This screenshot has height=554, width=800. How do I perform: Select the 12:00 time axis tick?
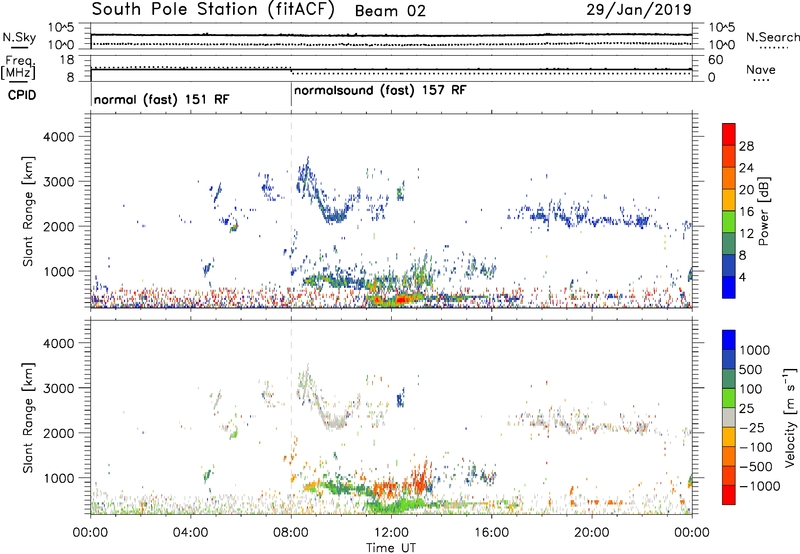[x=391, y=533]
